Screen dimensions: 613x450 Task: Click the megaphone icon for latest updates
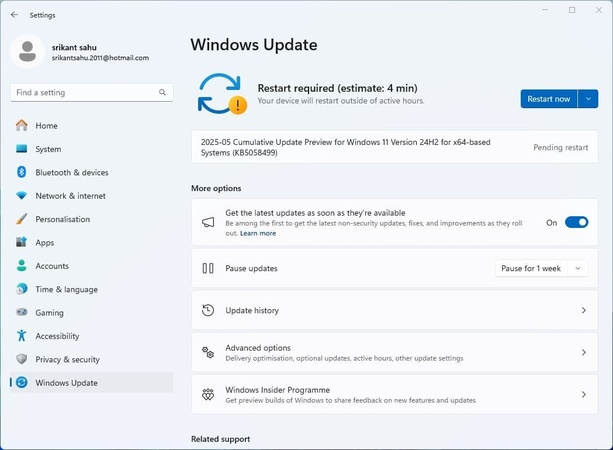pyautogui.click(x=208, y=222)
